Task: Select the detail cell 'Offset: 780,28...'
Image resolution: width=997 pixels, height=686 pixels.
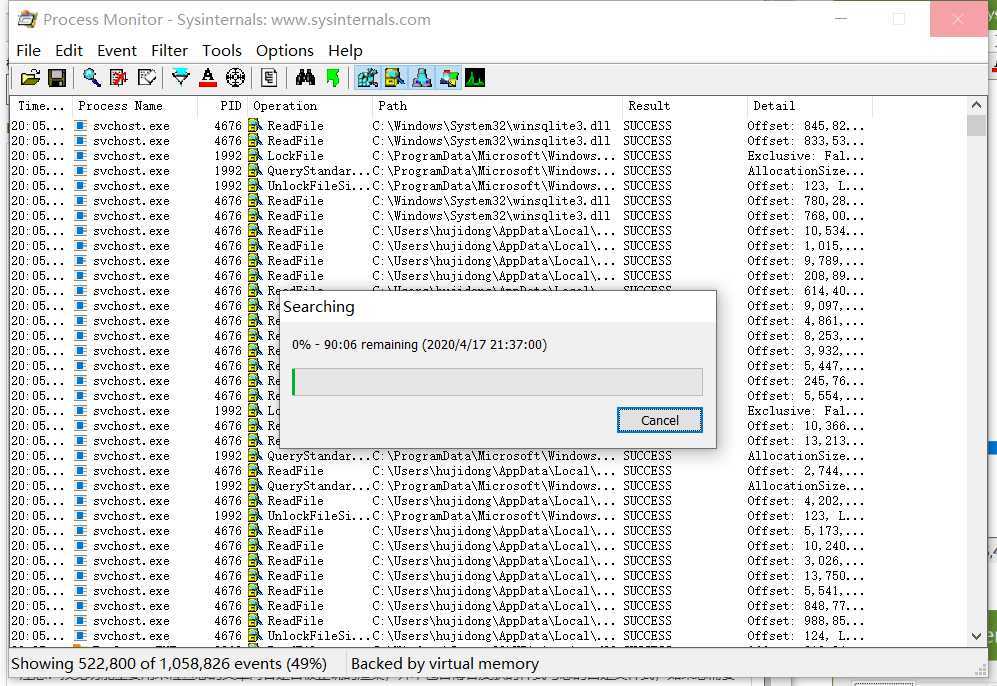Action: [x=806, y=201]
